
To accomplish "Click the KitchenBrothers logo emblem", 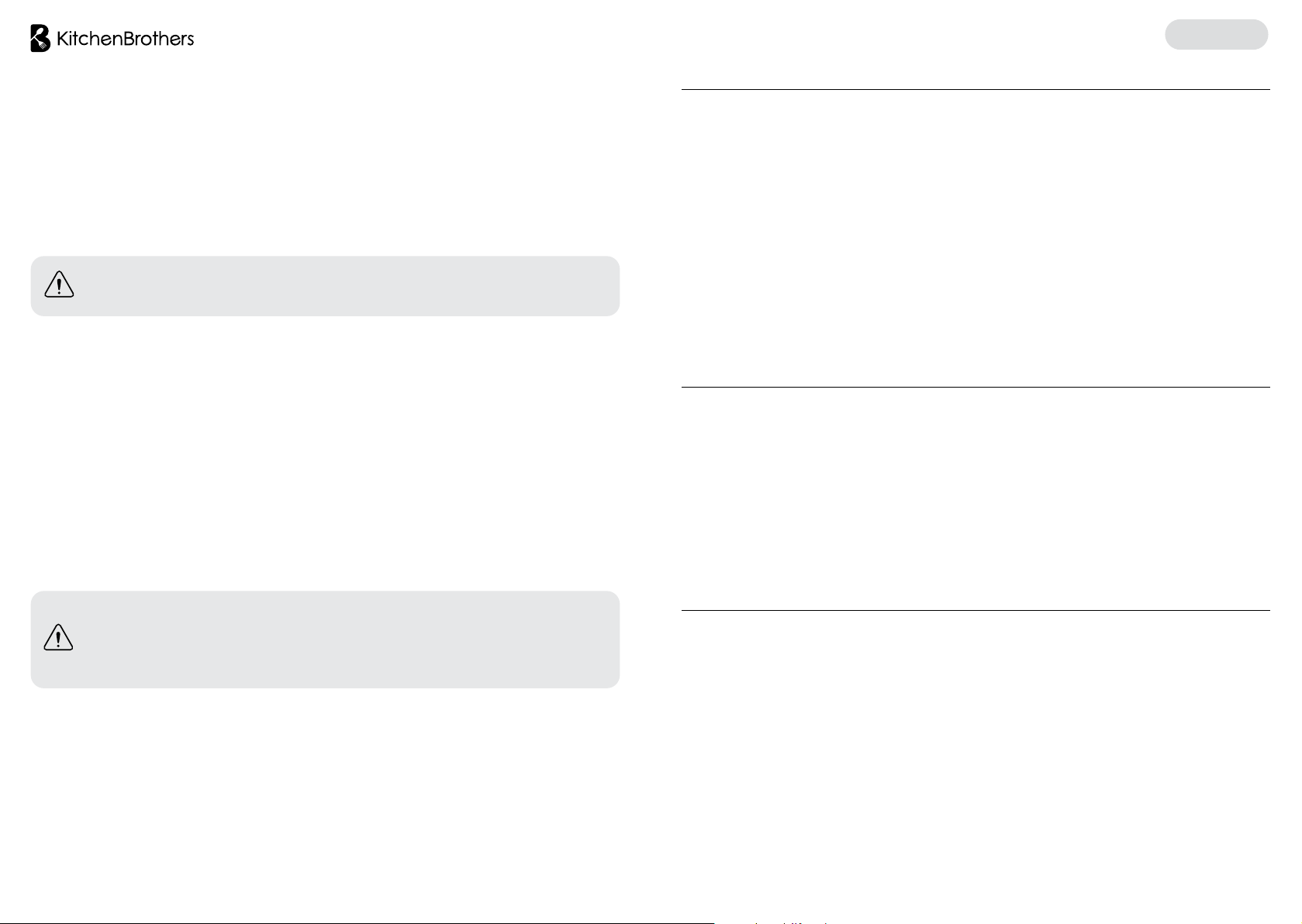I will click(41, 38).
